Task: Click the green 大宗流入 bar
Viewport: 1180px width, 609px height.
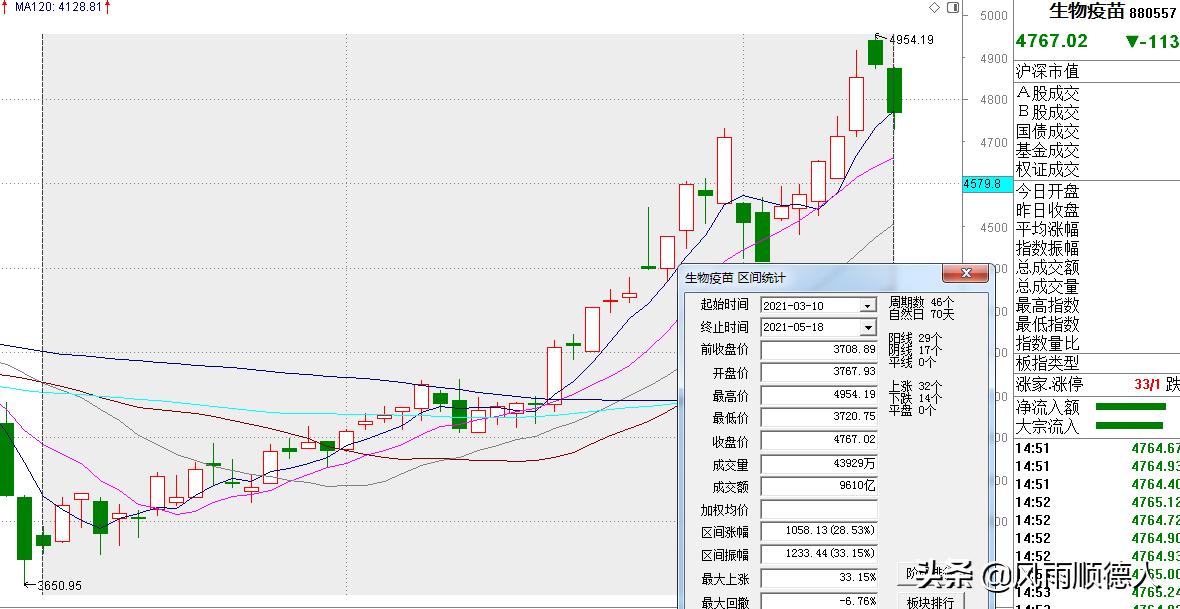Action: [1130, 425]
